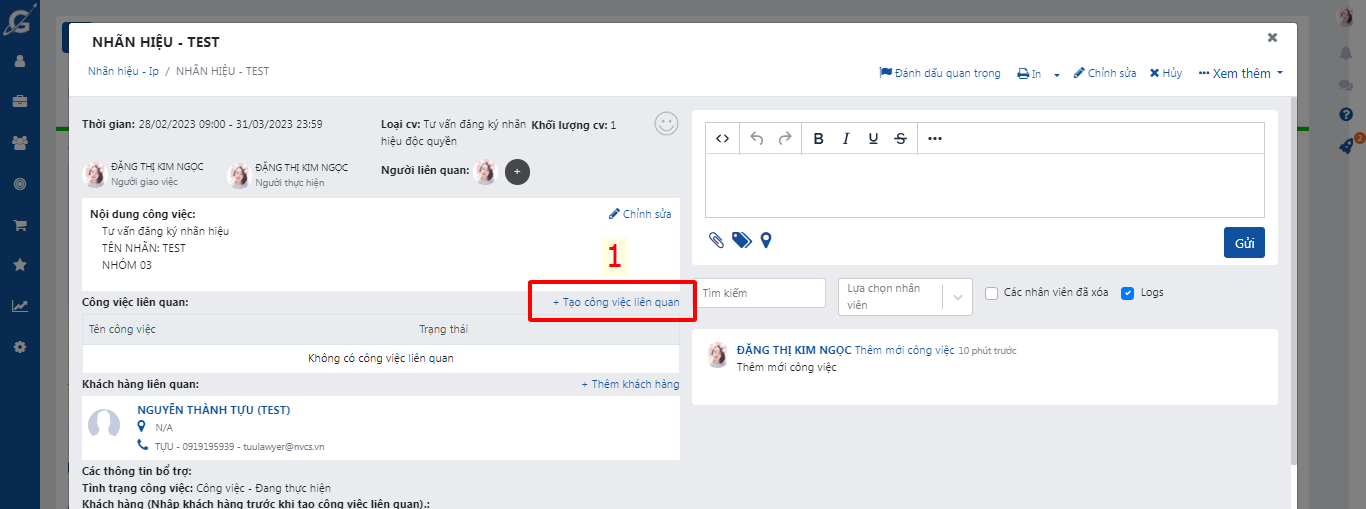
Task: Toggle source code view in editor
Action: coord(722,138)
